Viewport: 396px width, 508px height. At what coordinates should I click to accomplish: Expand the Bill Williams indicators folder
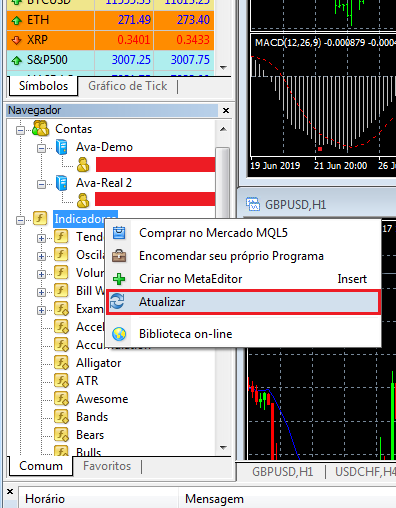pyautogui.click(x=41, y=292)
